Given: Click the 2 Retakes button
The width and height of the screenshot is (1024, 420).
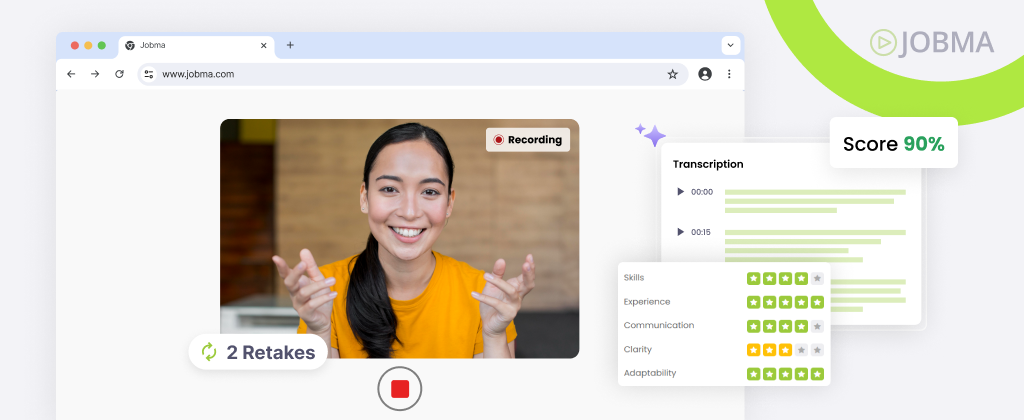Looking at the screenshot, I should 258,352.
